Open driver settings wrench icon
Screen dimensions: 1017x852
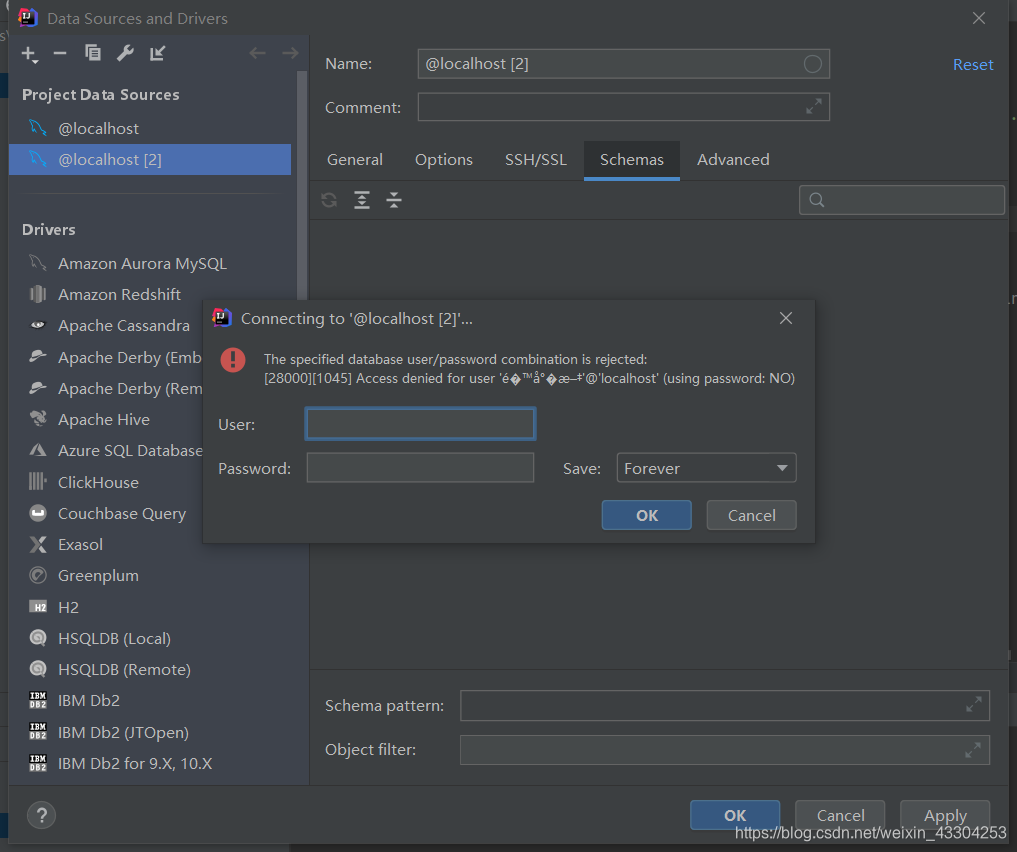tap(125, 53)
